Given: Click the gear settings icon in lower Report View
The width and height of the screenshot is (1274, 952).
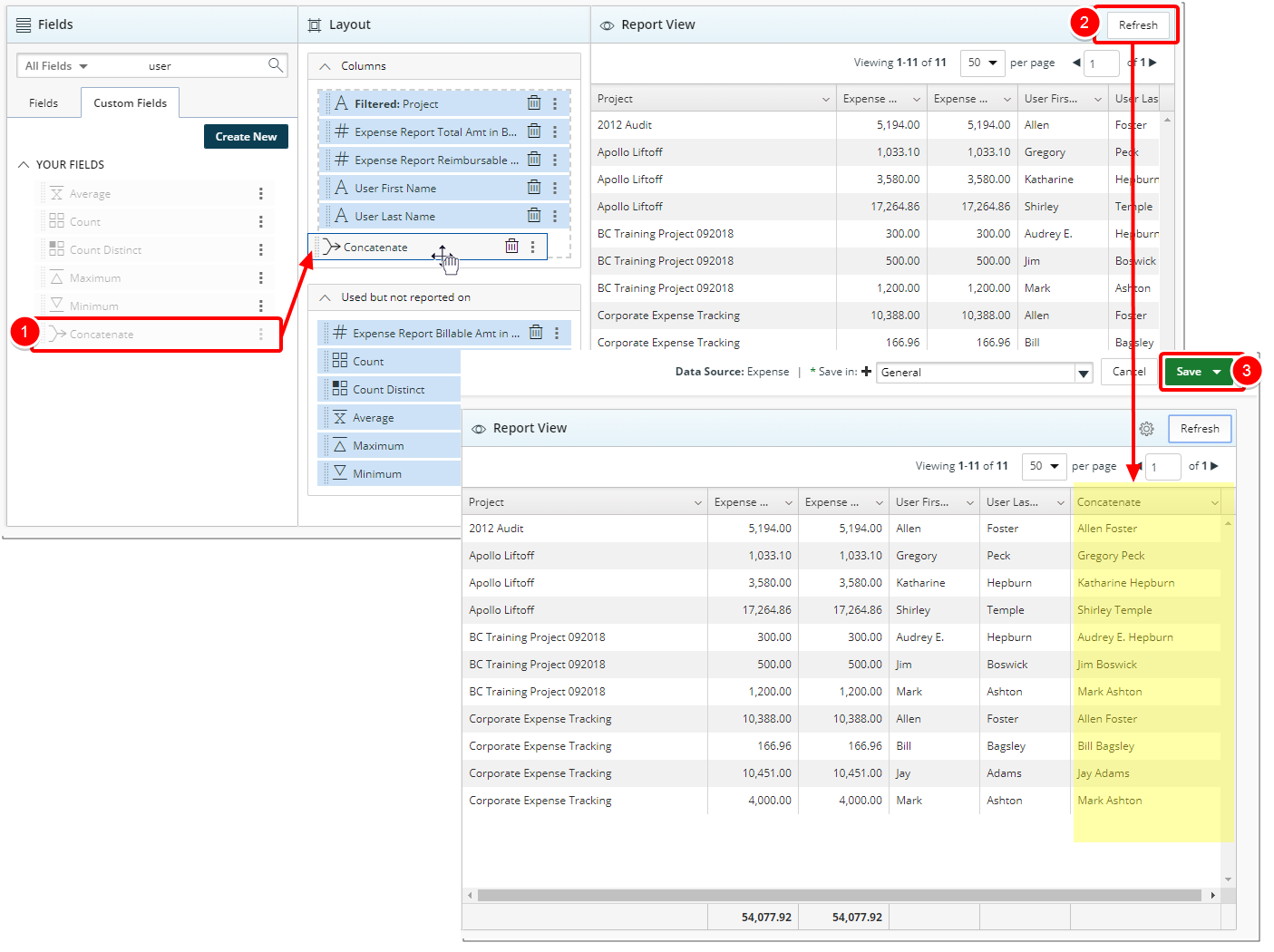Looking at the screenshot, I should click(1147, 429).
